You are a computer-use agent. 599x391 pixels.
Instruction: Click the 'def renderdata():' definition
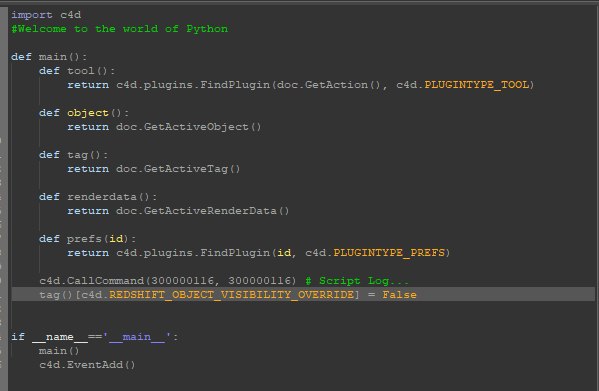pos(98,197)
